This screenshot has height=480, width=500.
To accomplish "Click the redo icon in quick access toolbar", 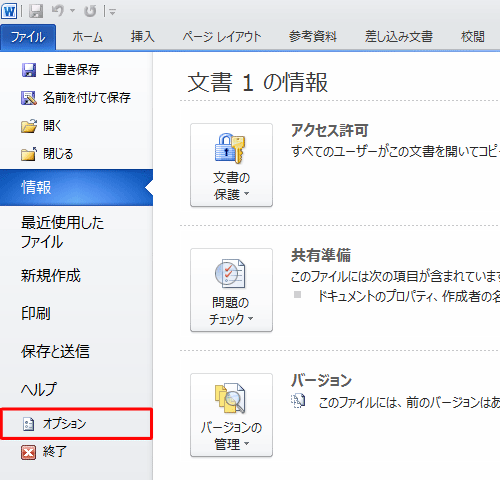I will 90,11.
